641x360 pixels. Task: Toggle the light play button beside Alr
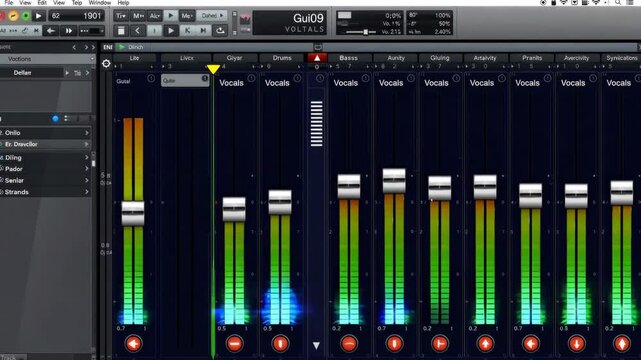[x=170, y=16]
